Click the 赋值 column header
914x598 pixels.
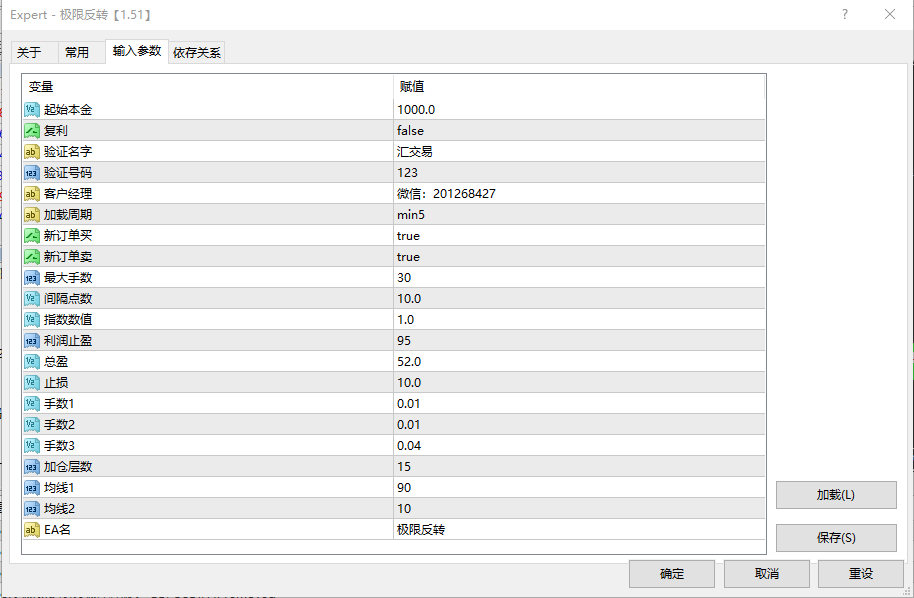(x=579, y=87)
